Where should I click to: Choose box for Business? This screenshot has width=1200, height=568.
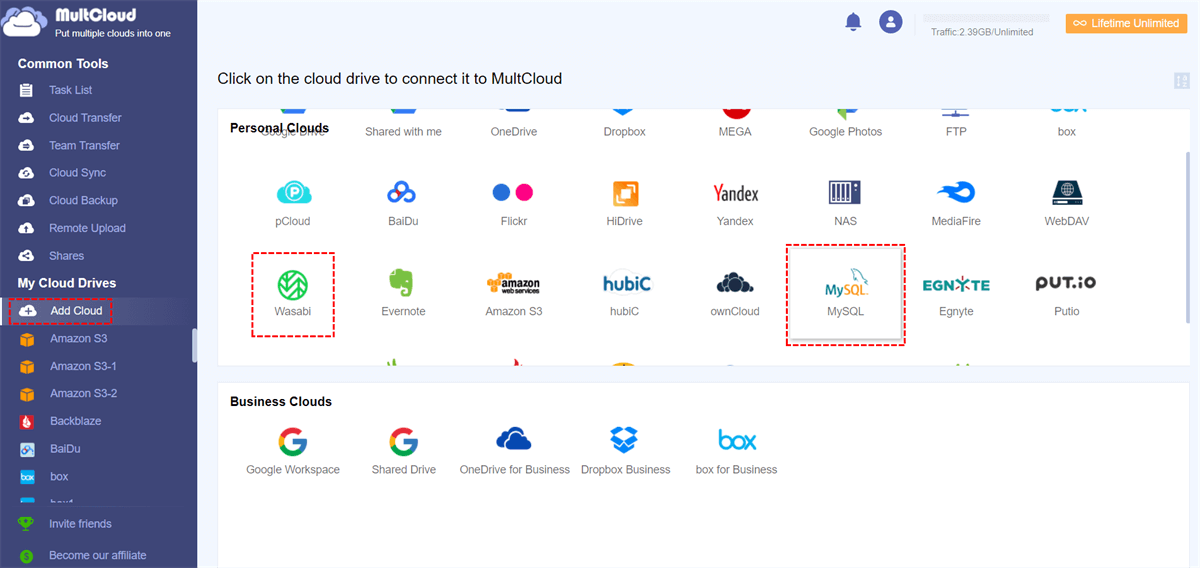[x=736, y=451]
